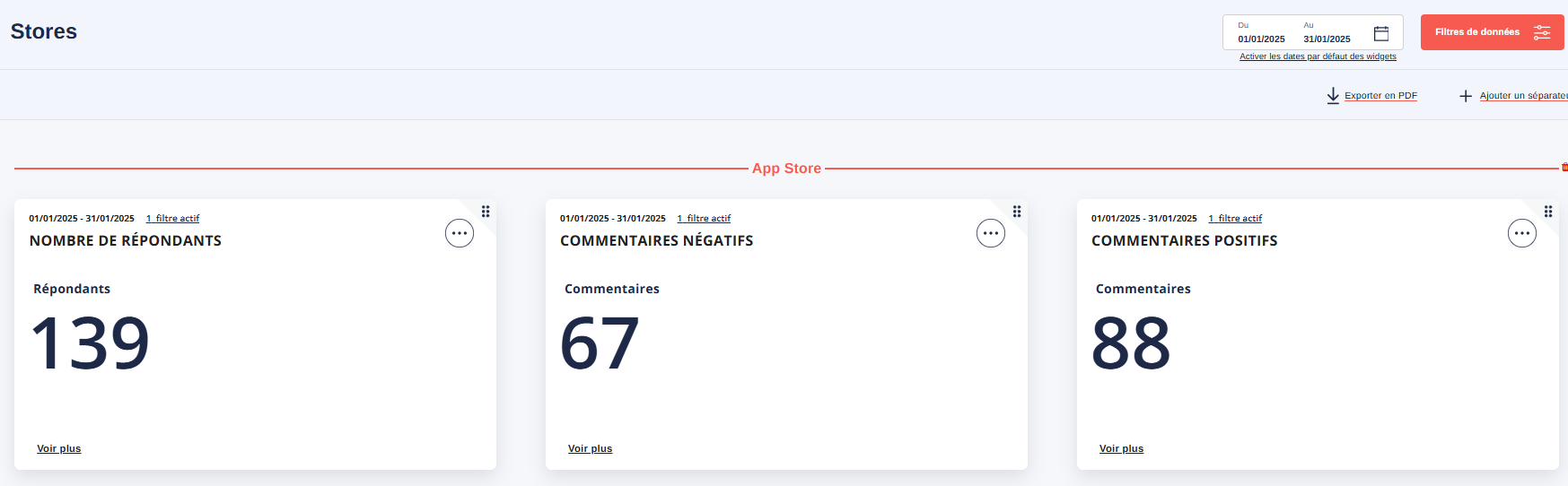Click Voir plus on Commentaires positifs card

click(x=1121, y=448)
